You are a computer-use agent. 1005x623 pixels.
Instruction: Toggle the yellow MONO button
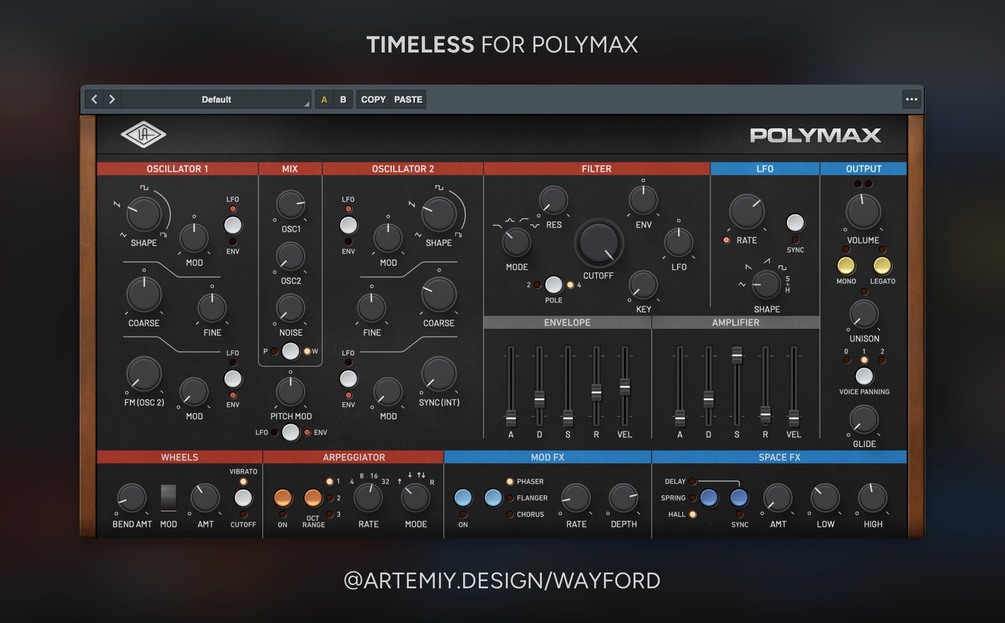[x=846, y=265]
